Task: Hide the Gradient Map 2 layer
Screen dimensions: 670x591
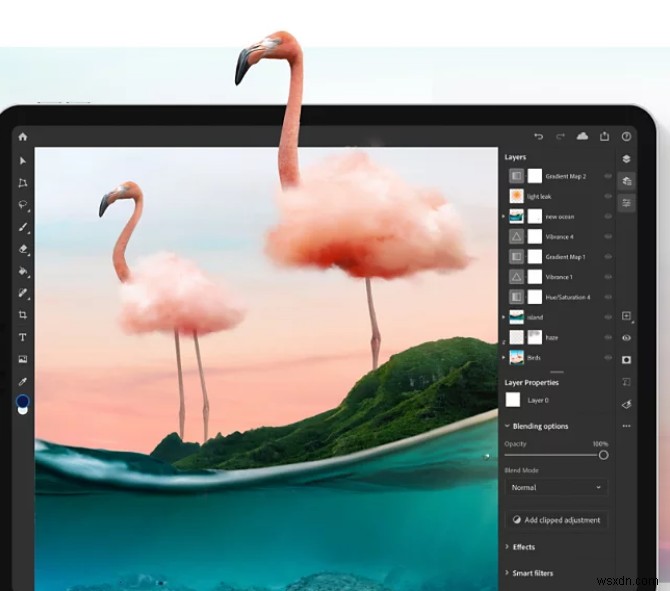Action: click(608, 176)
